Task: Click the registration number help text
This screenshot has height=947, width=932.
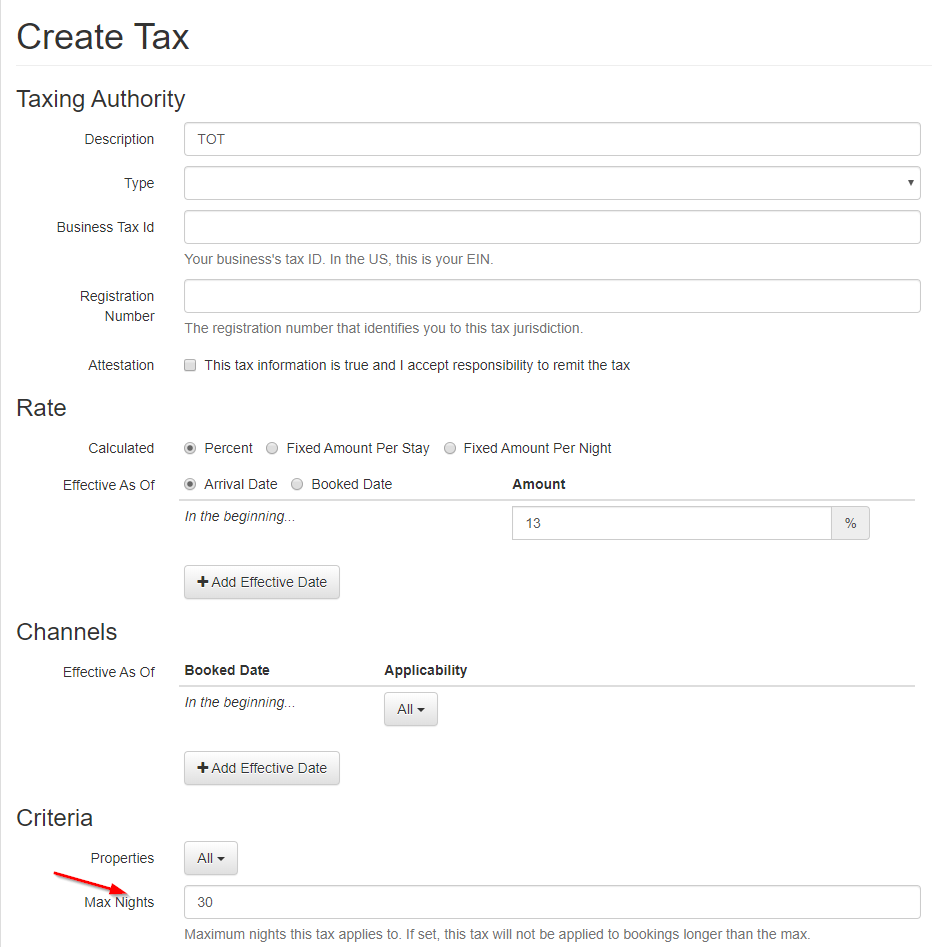Action: [384, 329]
